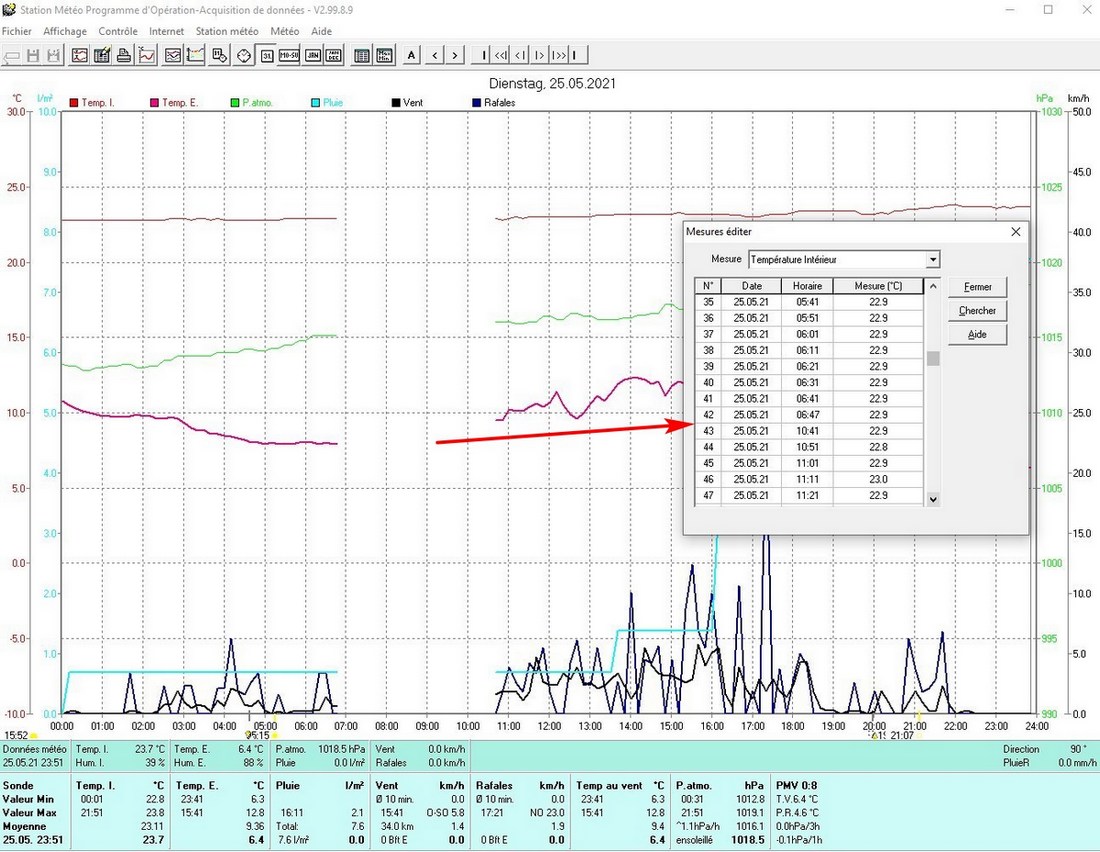1100x852 pixels.
Task: Open the Max/Min table icon
Action: coord(384,55)
